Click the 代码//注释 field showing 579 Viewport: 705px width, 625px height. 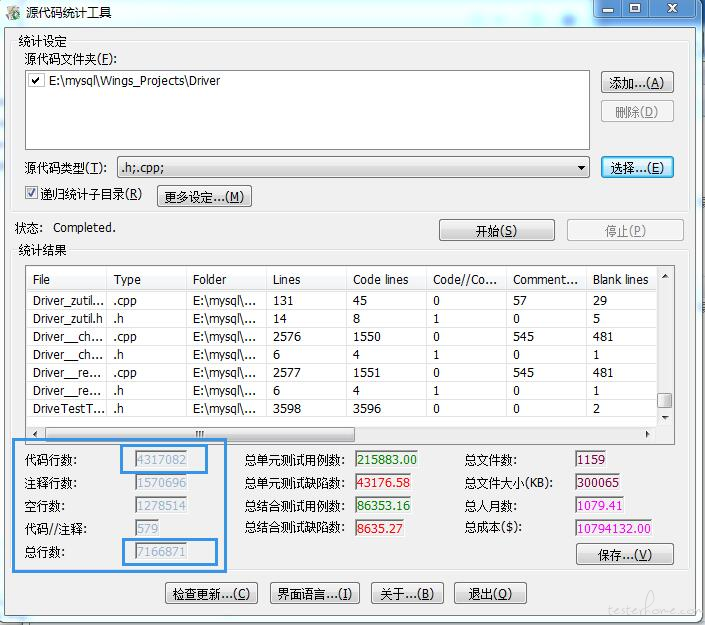147,528
